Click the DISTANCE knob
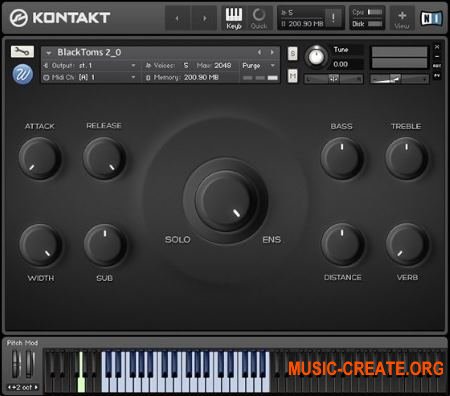Viewport: 450px width, 396px height. (342, 245)
